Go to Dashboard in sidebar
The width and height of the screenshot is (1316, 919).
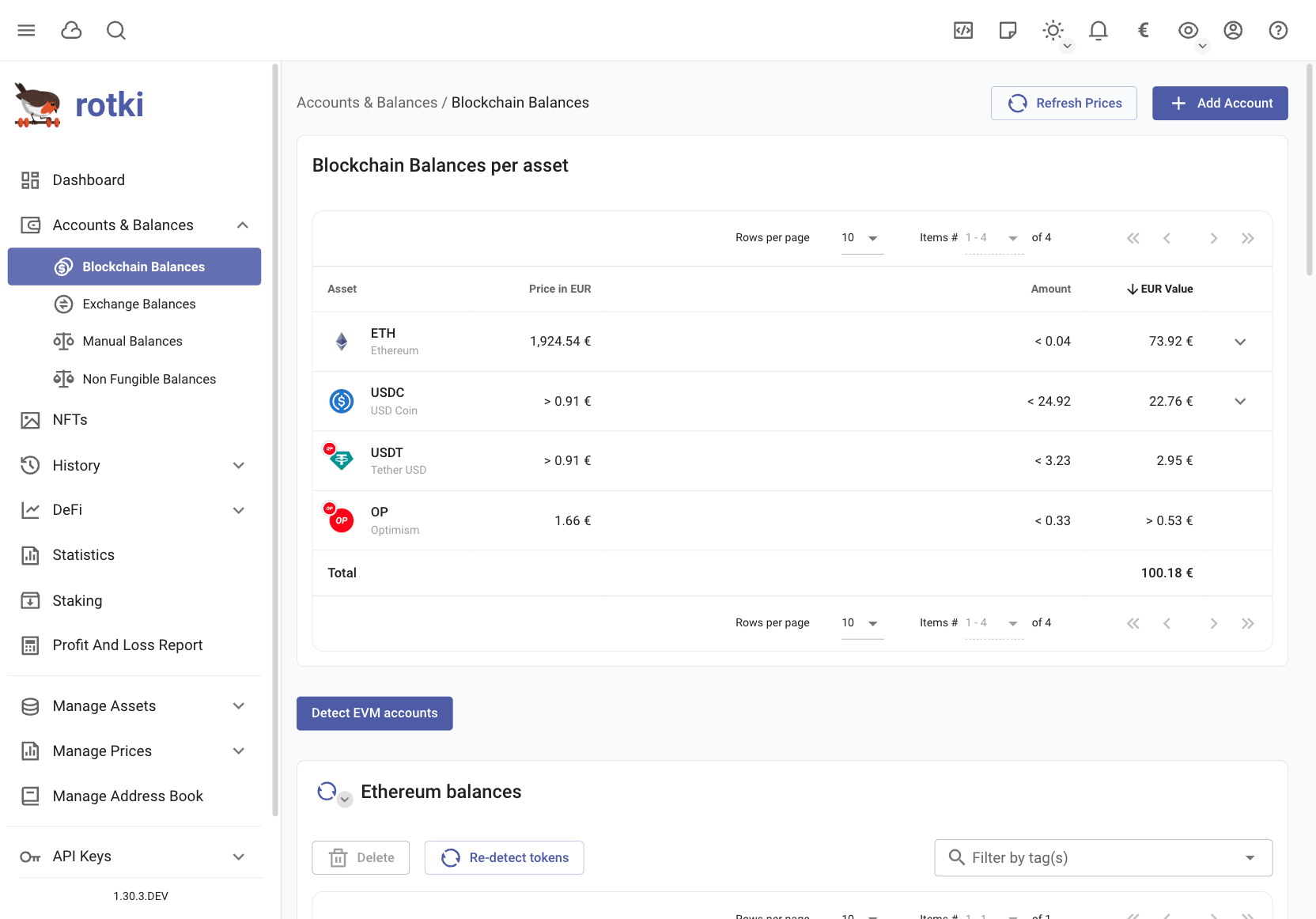(x=134, y=180)
